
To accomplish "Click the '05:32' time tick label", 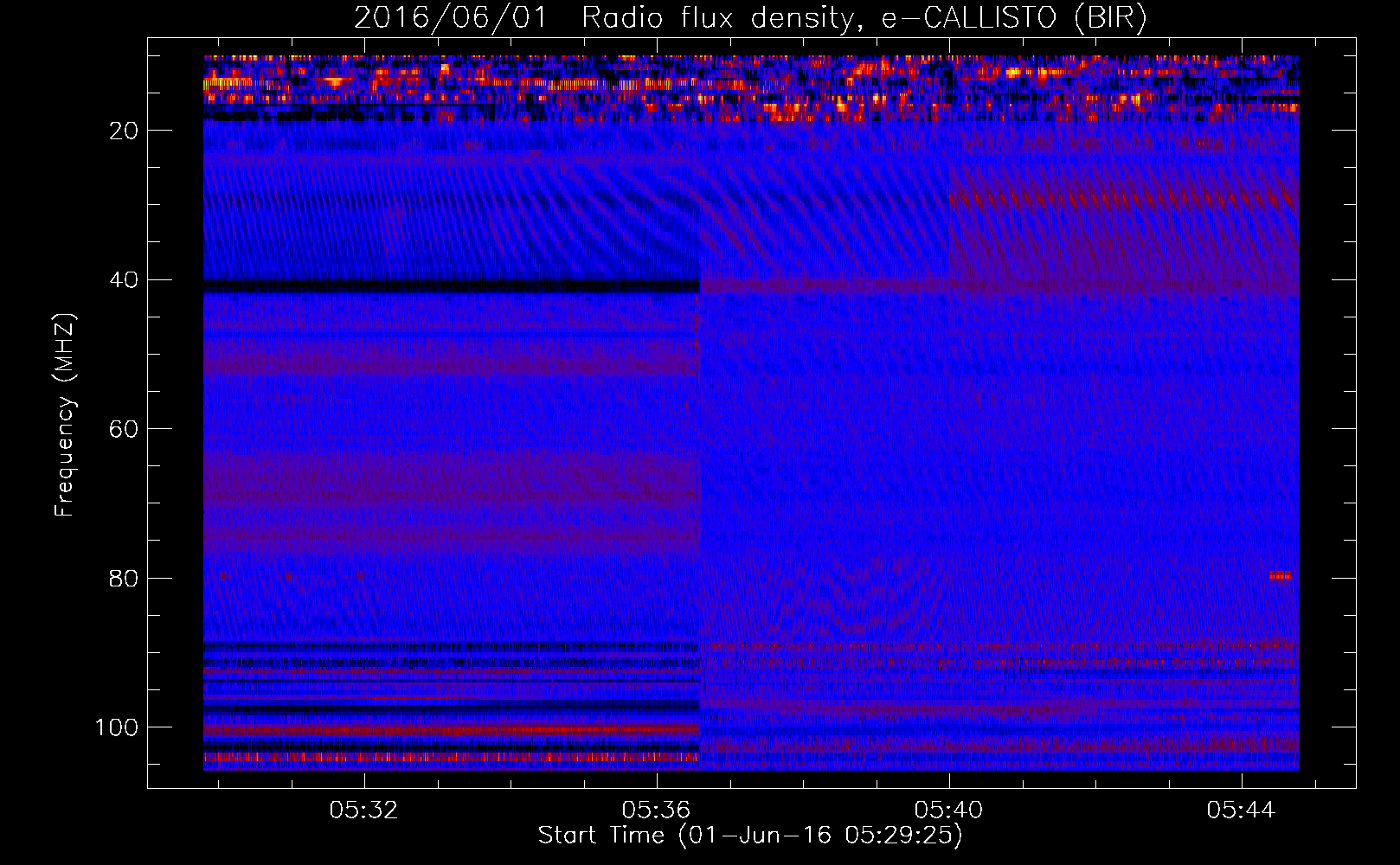I will [x=363, y=810].
